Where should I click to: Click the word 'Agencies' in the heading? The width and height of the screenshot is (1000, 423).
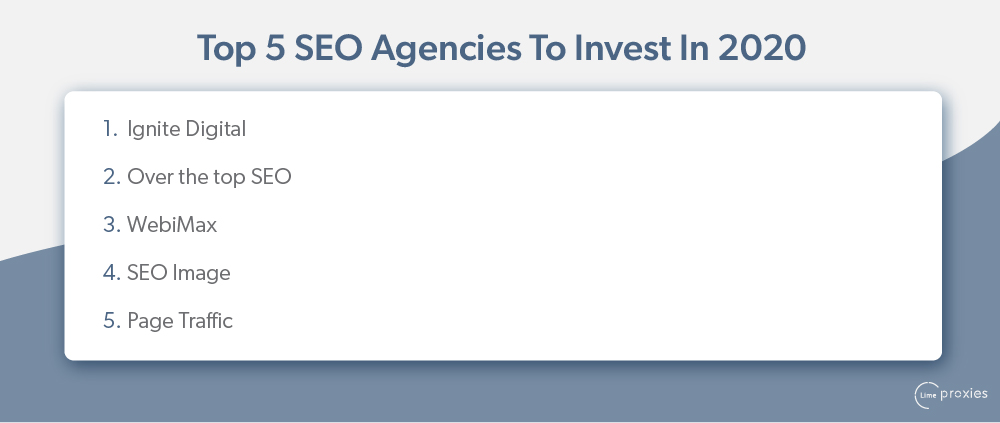click(445, 50)
